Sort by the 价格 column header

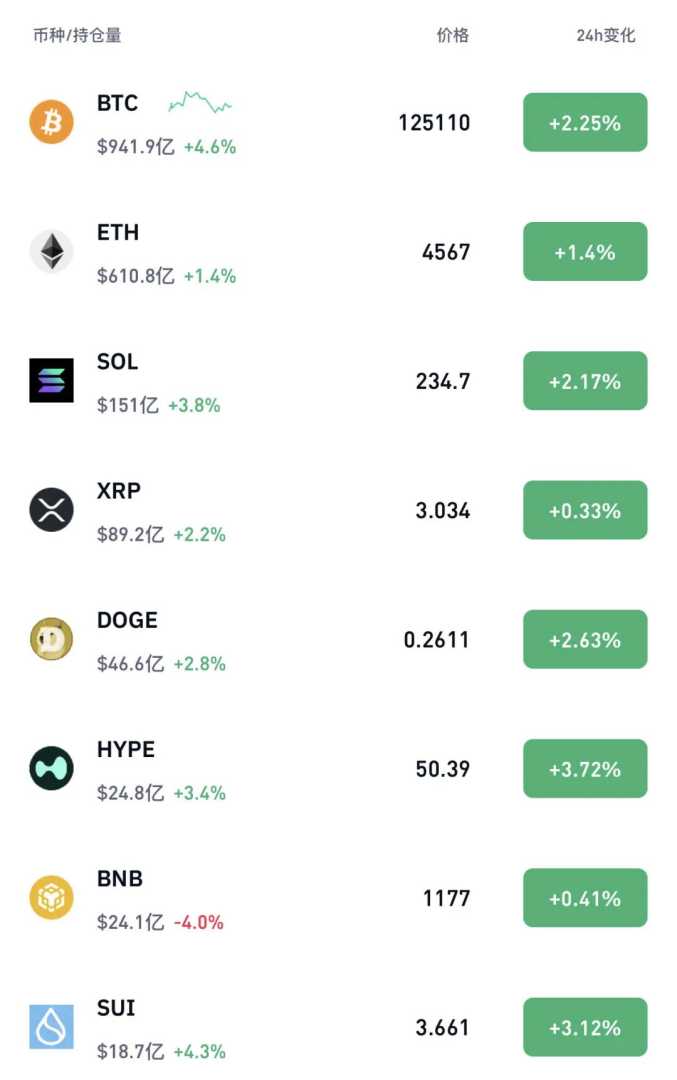[452, 36]
